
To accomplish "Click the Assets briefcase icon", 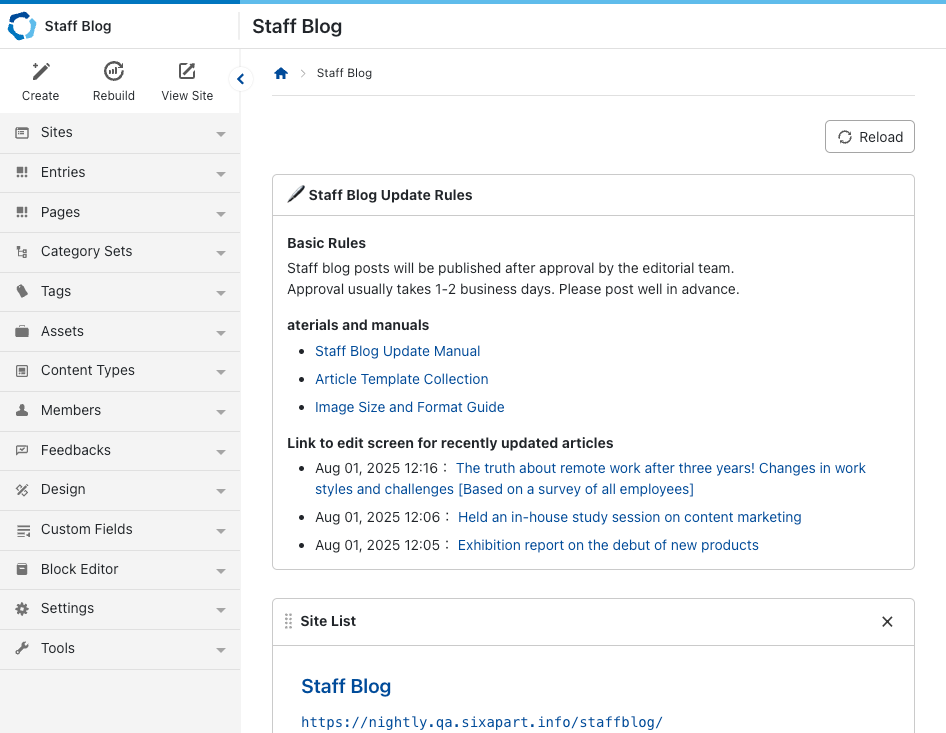I will coord(22,331).
